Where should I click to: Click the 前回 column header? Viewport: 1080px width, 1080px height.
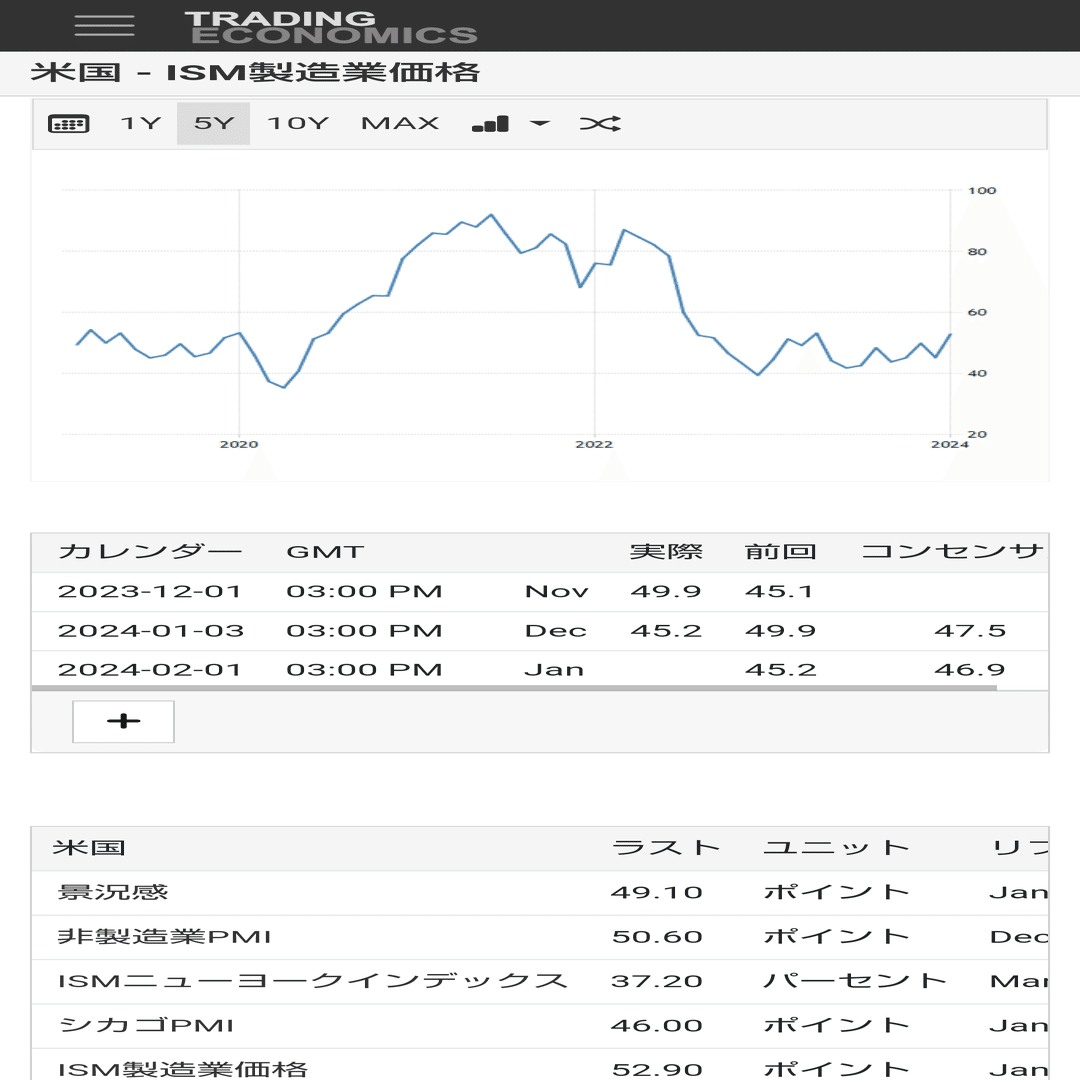(780, 552)
